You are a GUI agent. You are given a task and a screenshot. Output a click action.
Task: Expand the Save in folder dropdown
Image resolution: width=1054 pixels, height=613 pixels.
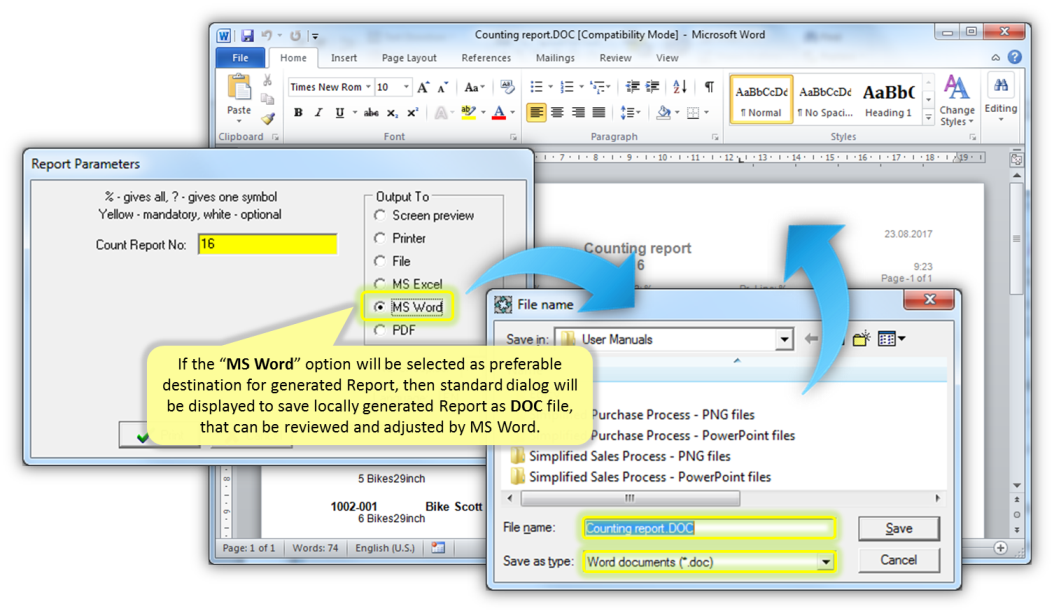pyautogui.click(x=784, y=339)
